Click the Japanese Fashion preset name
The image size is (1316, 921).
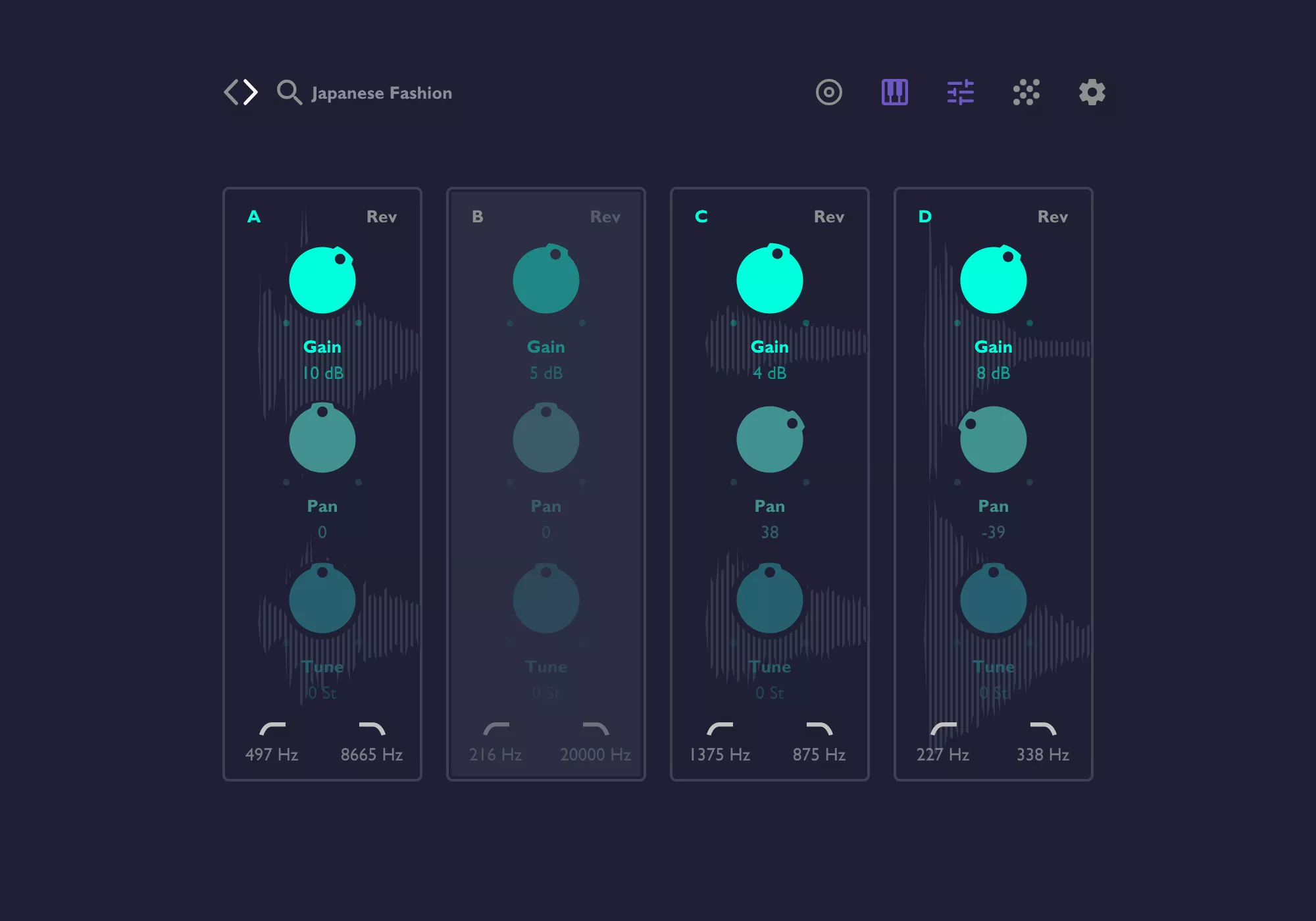click(x=382, y=93)
